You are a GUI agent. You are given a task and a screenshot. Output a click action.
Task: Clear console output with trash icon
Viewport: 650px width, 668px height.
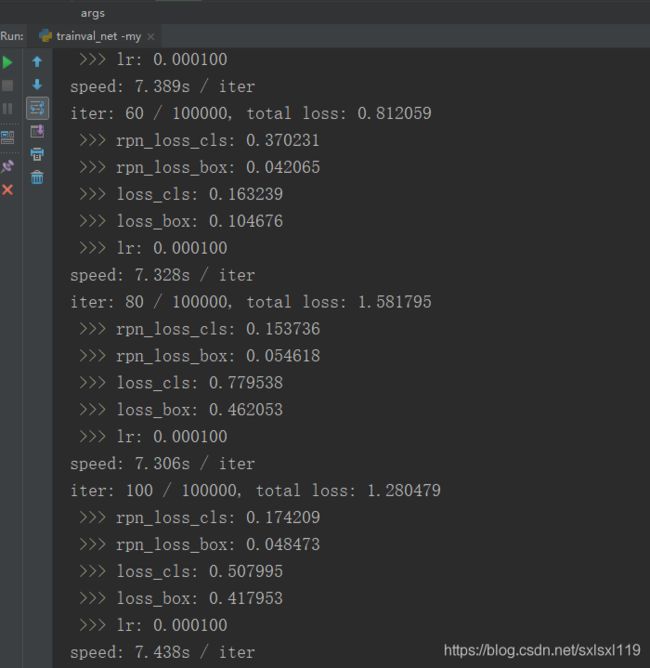pos(37,177)
